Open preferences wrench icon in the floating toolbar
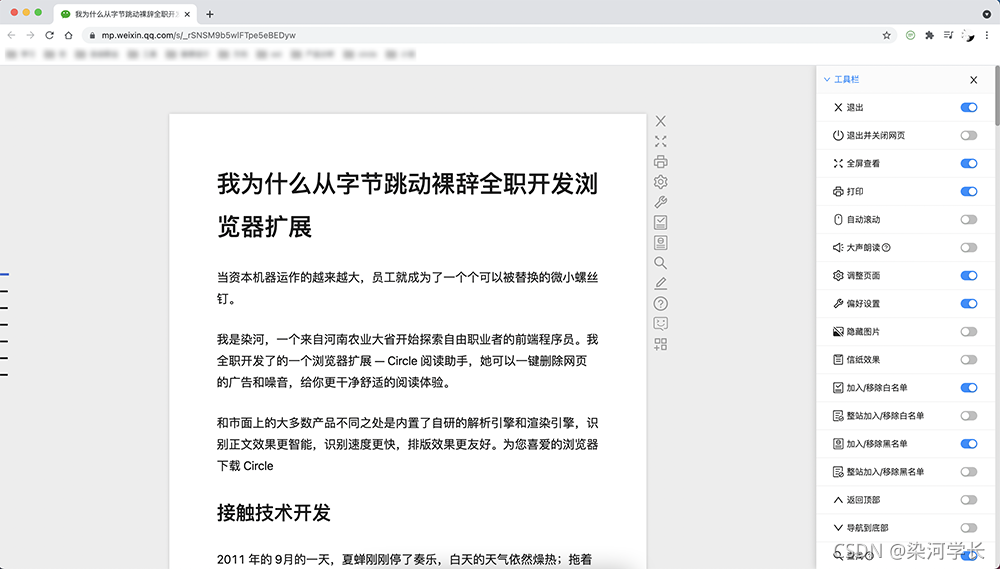Viewport: 1000px width, 569px height. coord(661,202)
